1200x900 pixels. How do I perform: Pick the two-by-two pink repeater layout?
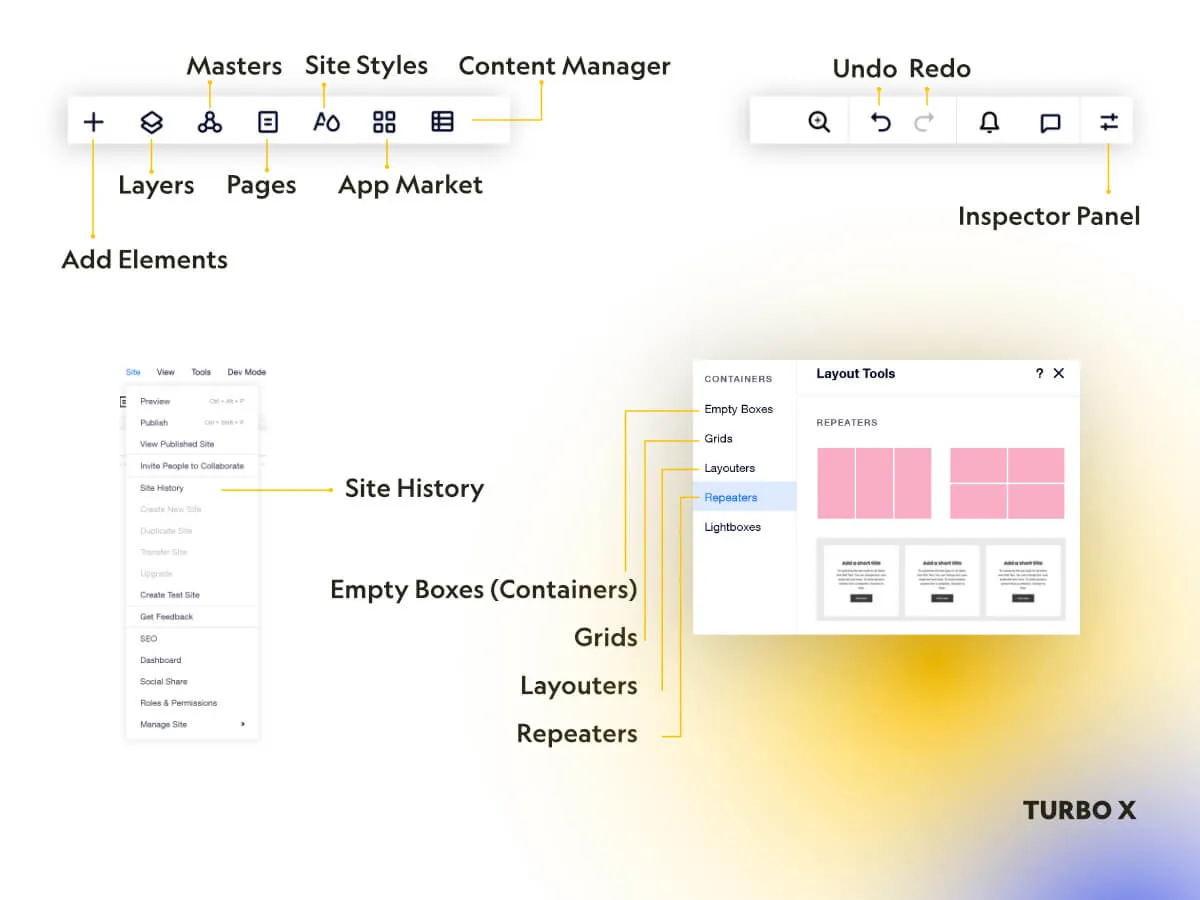[x=1007, y=483]
